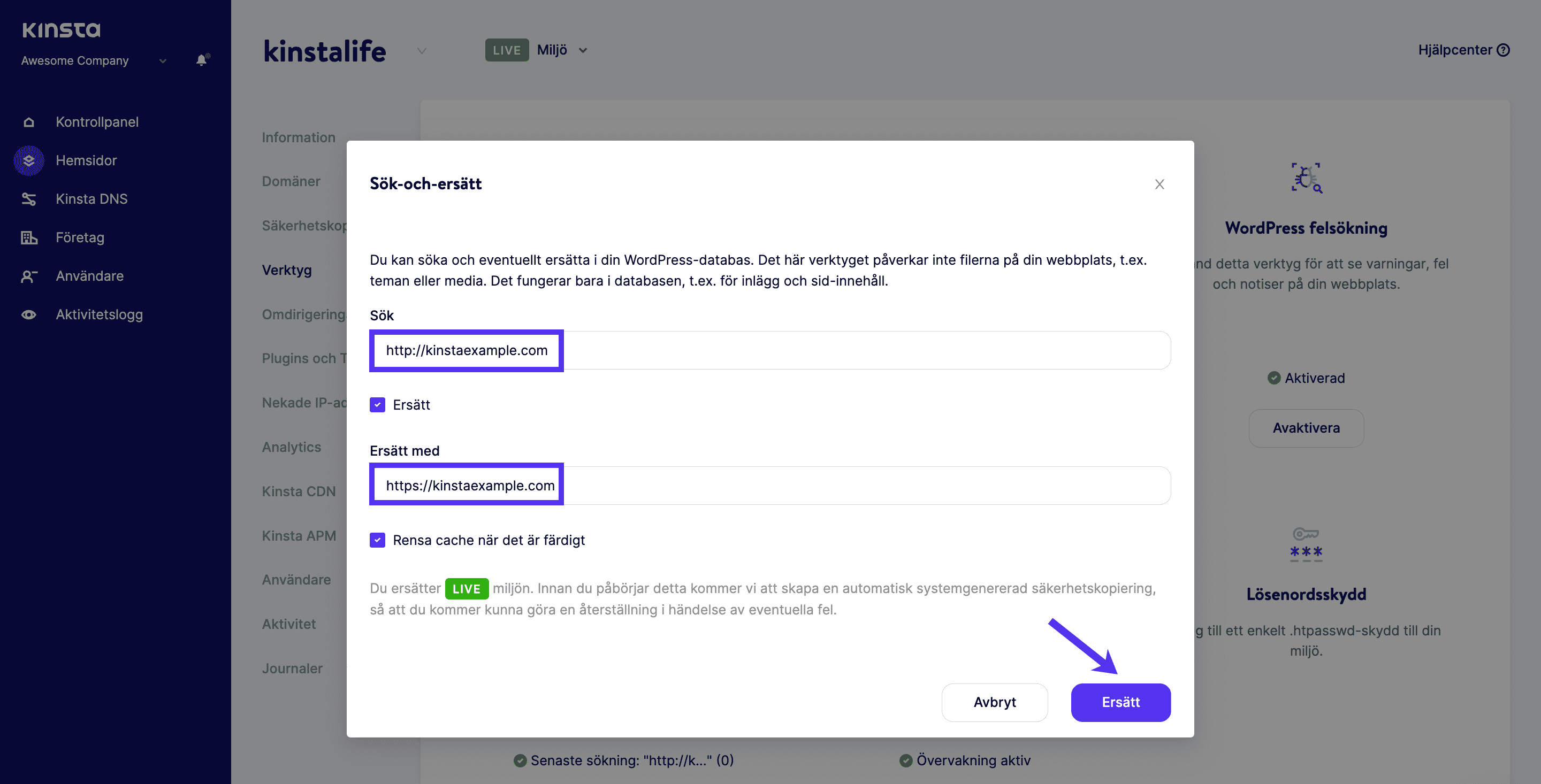Click the check icon beside Senaste sökning
1541x784 pixels.
point(521,760)
